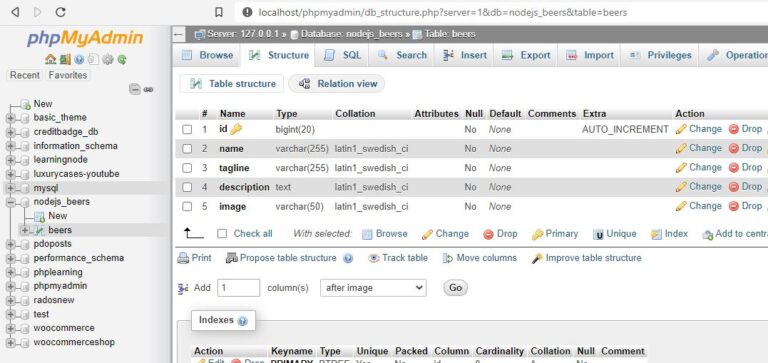This screenshot has width=768, height=363.
Task: Enable the Check all checkbox
Action: tap(222, 234)
